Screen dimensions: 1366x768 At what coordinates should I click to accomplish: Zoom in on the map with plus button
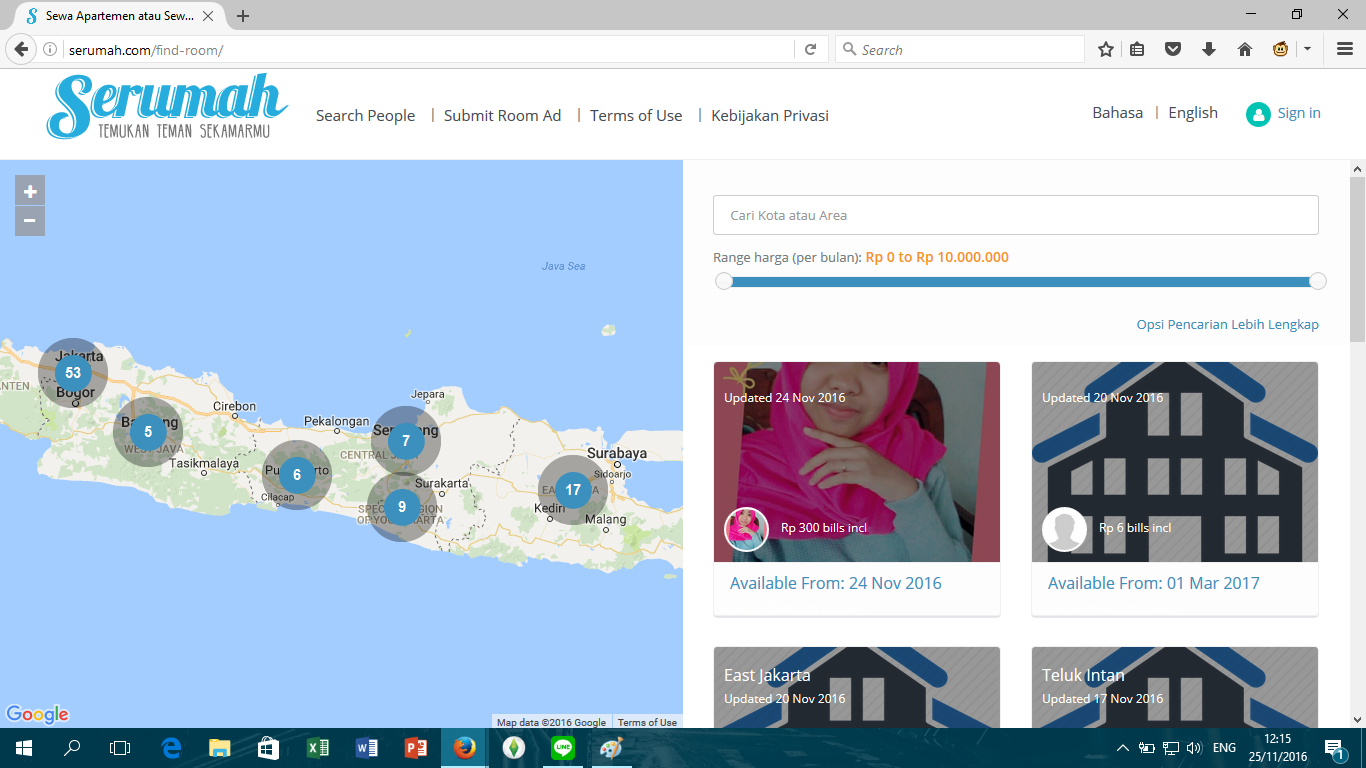30,191
